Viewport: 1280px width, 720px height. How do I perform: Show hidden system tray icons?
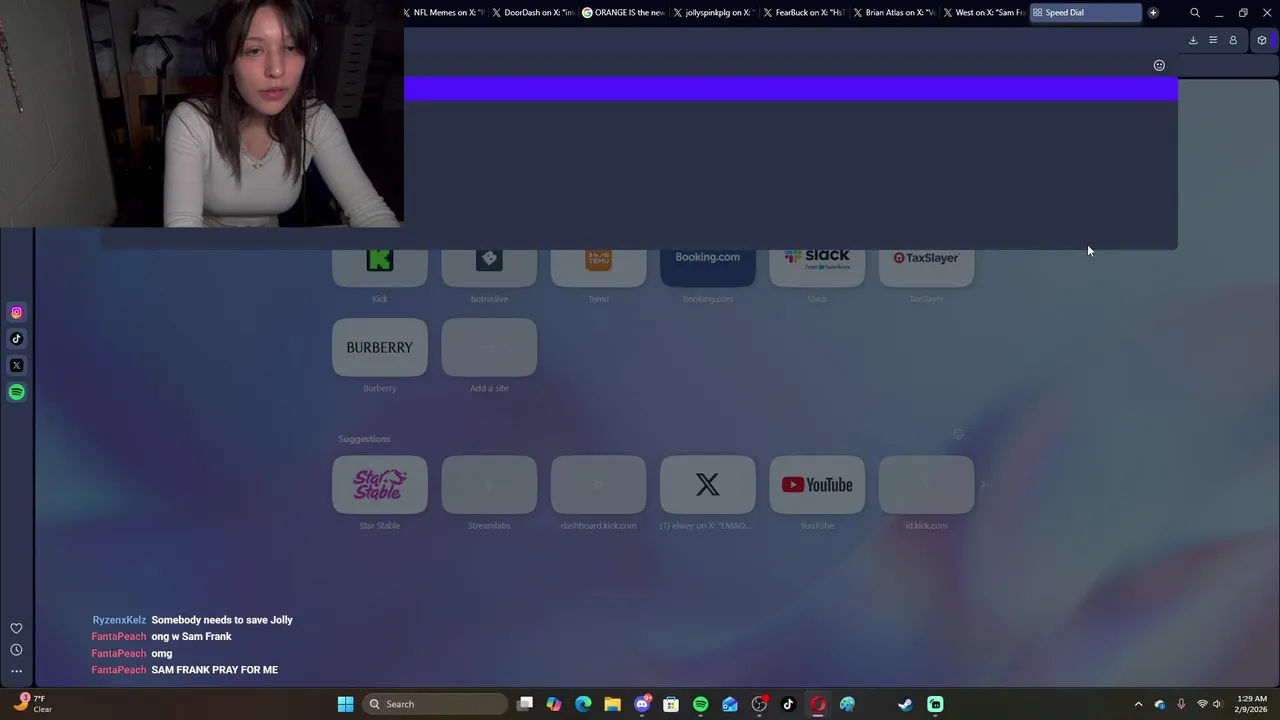(1138, 704)
